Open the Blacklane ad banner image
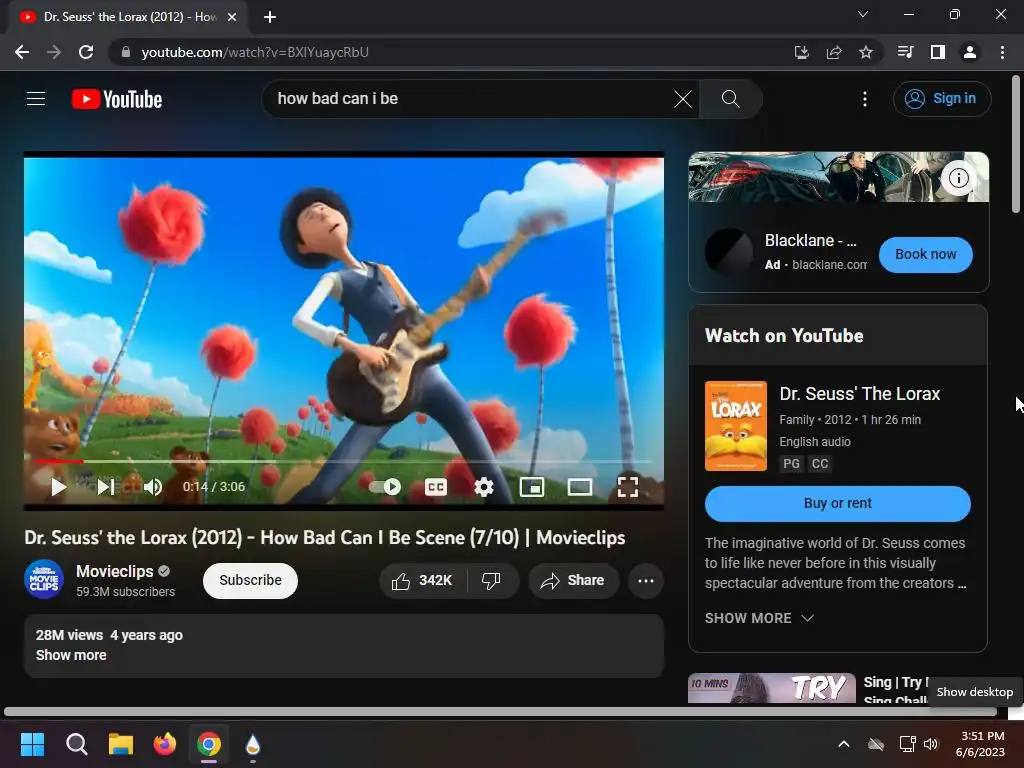 839,177
